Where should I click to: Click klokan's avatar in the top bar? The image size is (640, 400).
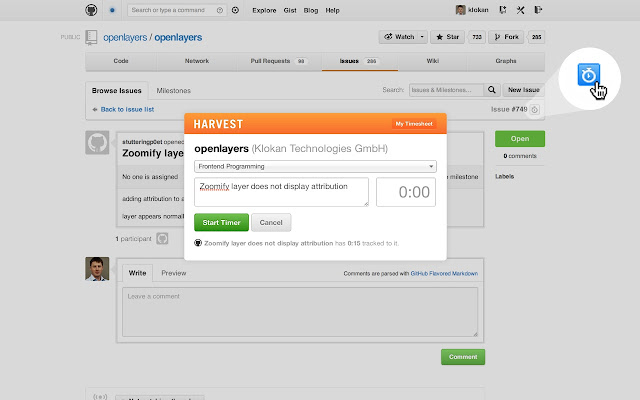coord(460,10)
